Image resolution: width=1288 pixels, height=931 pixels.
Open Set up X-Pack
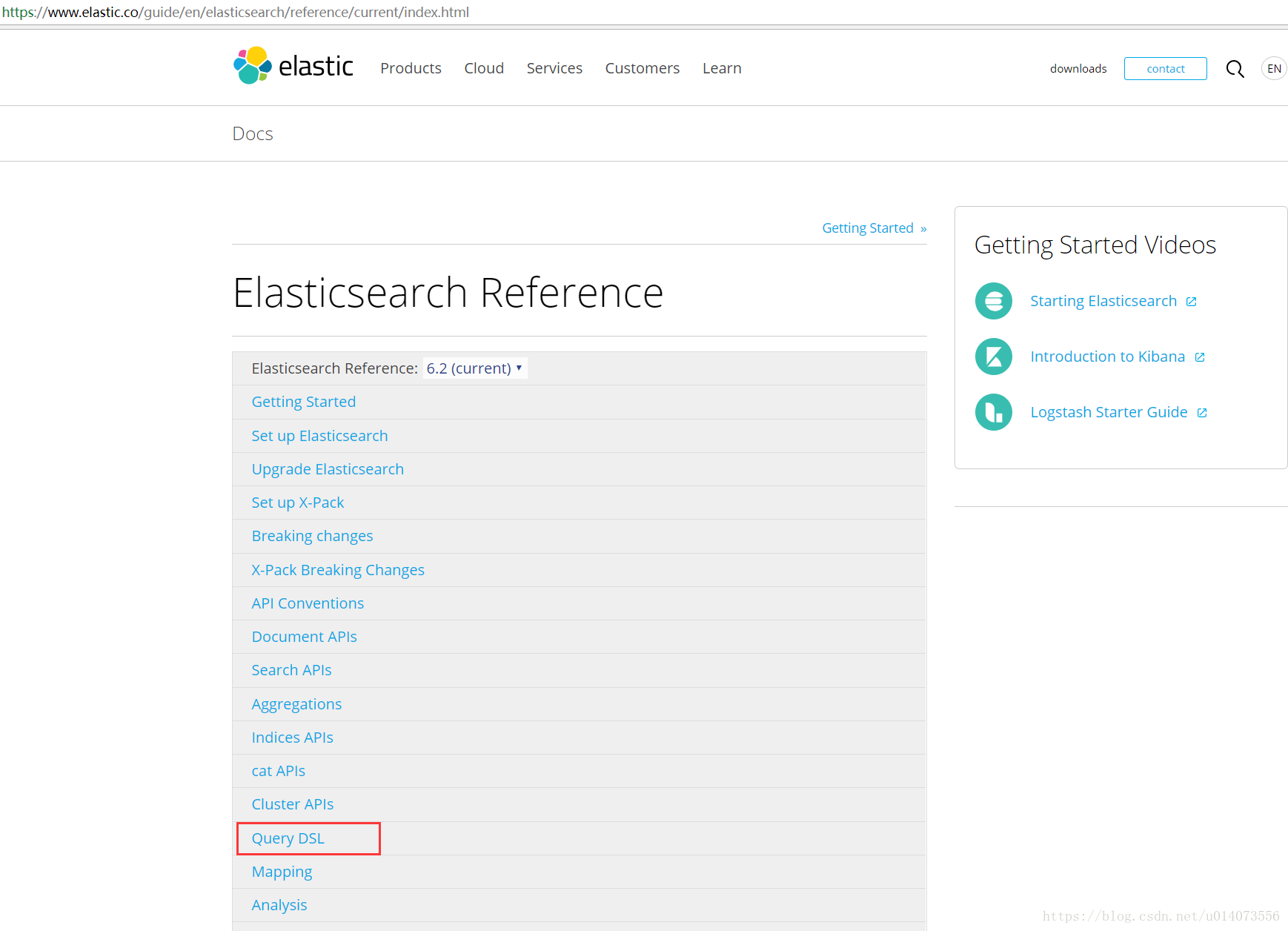pyautogui.click(x=298, y=503)
